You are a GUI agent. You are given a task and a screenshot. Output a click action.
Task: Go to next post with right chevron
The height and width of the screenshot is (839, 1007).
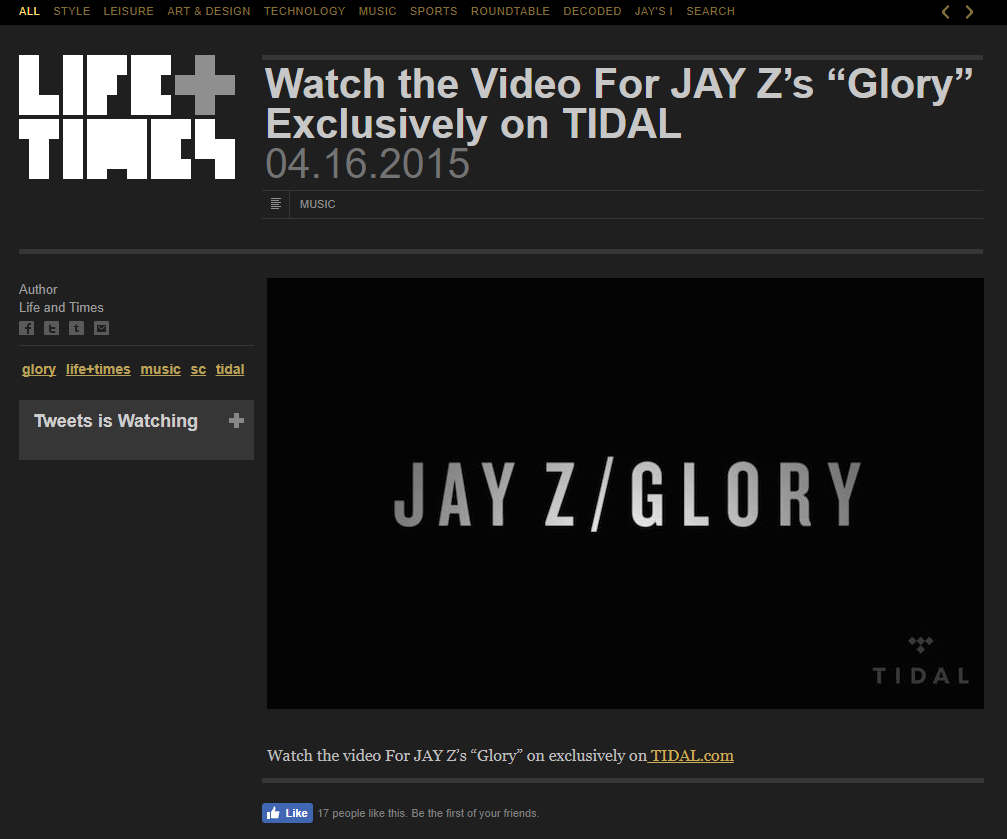pyautogui.click(x=969, y=12)
